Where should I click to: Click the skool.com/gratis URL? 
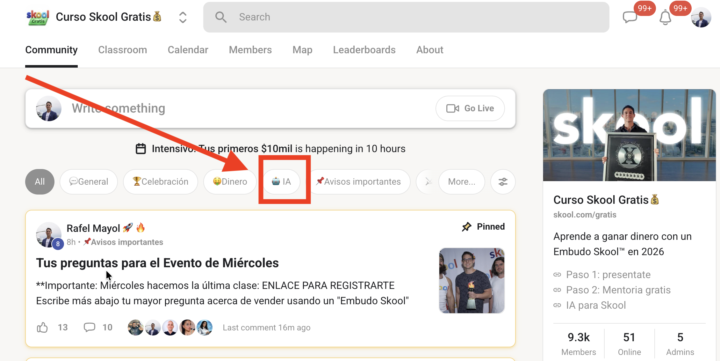tap(585, 214)
